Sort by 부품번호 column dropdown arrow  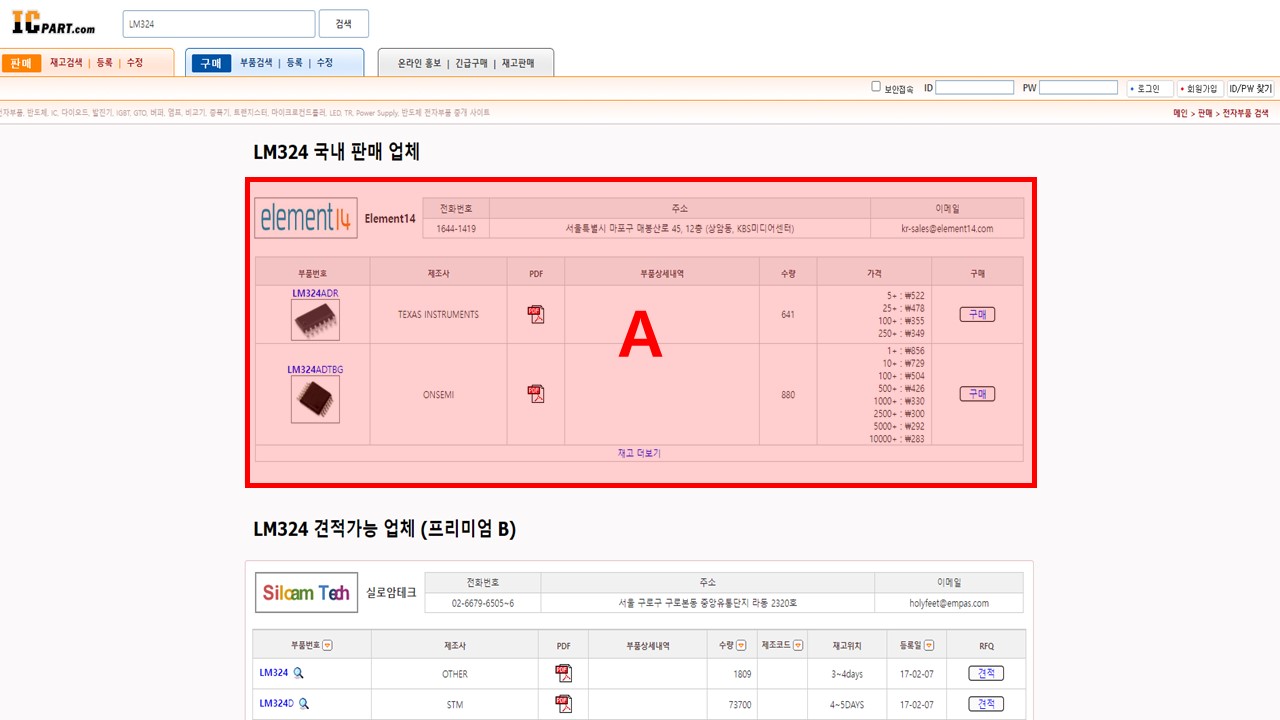coord(328,645)
